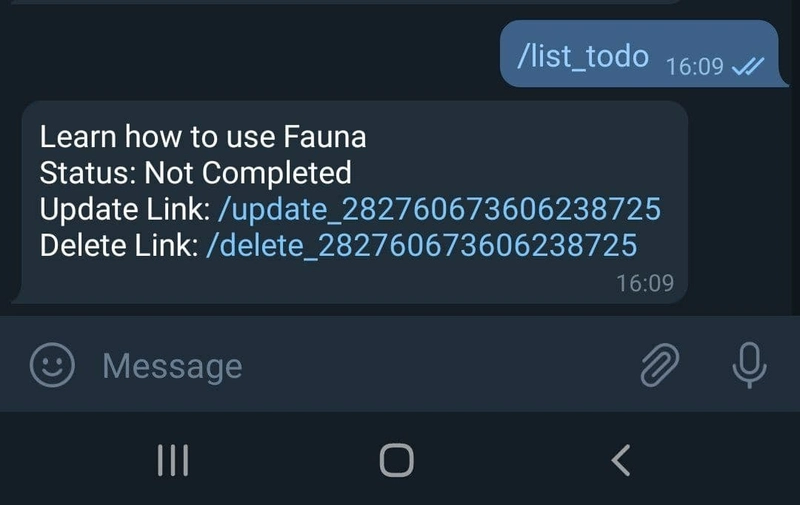Tap the microphone voice message icon
800x505 pixels.
point(749,365)
